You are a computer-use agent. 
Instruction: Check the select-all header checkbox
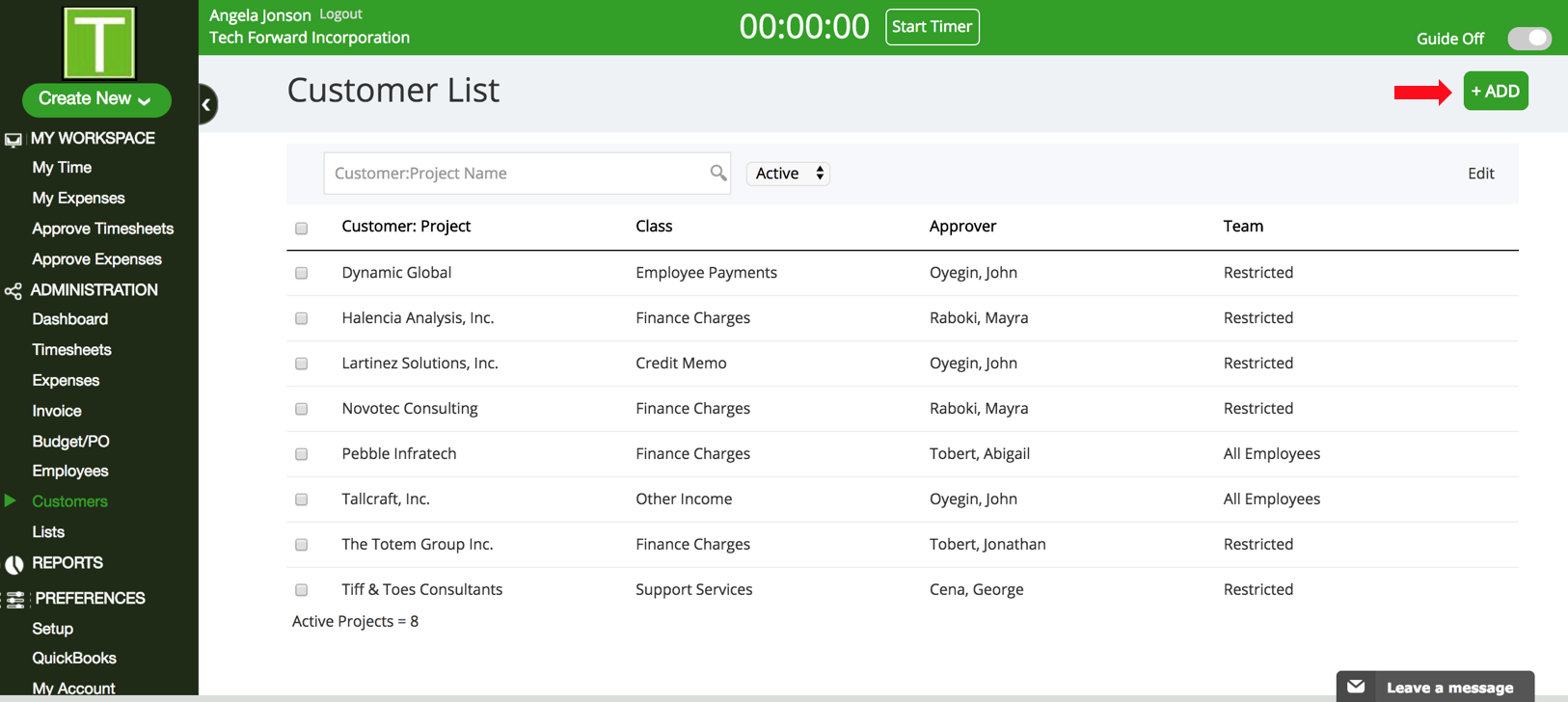[x=302, y=229]
